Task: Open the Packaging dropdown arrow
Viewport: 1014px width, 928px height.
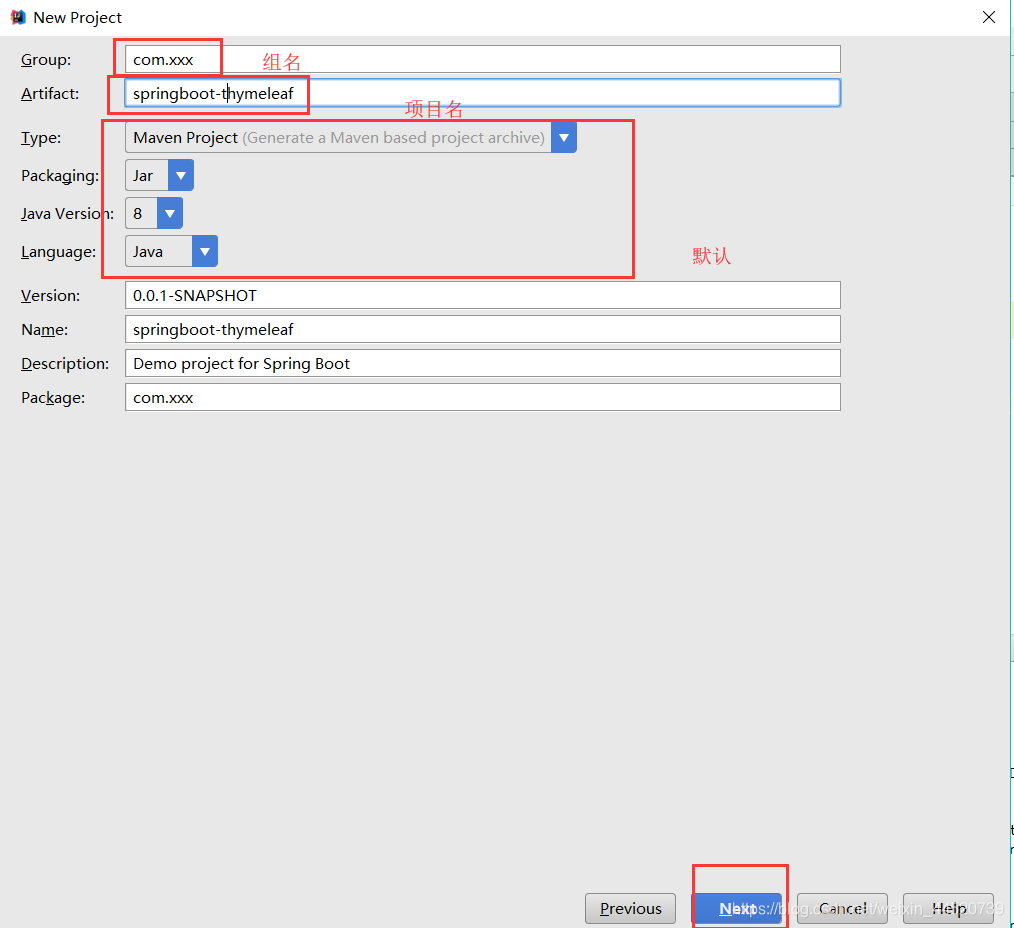Action: (x=181, y=175)
